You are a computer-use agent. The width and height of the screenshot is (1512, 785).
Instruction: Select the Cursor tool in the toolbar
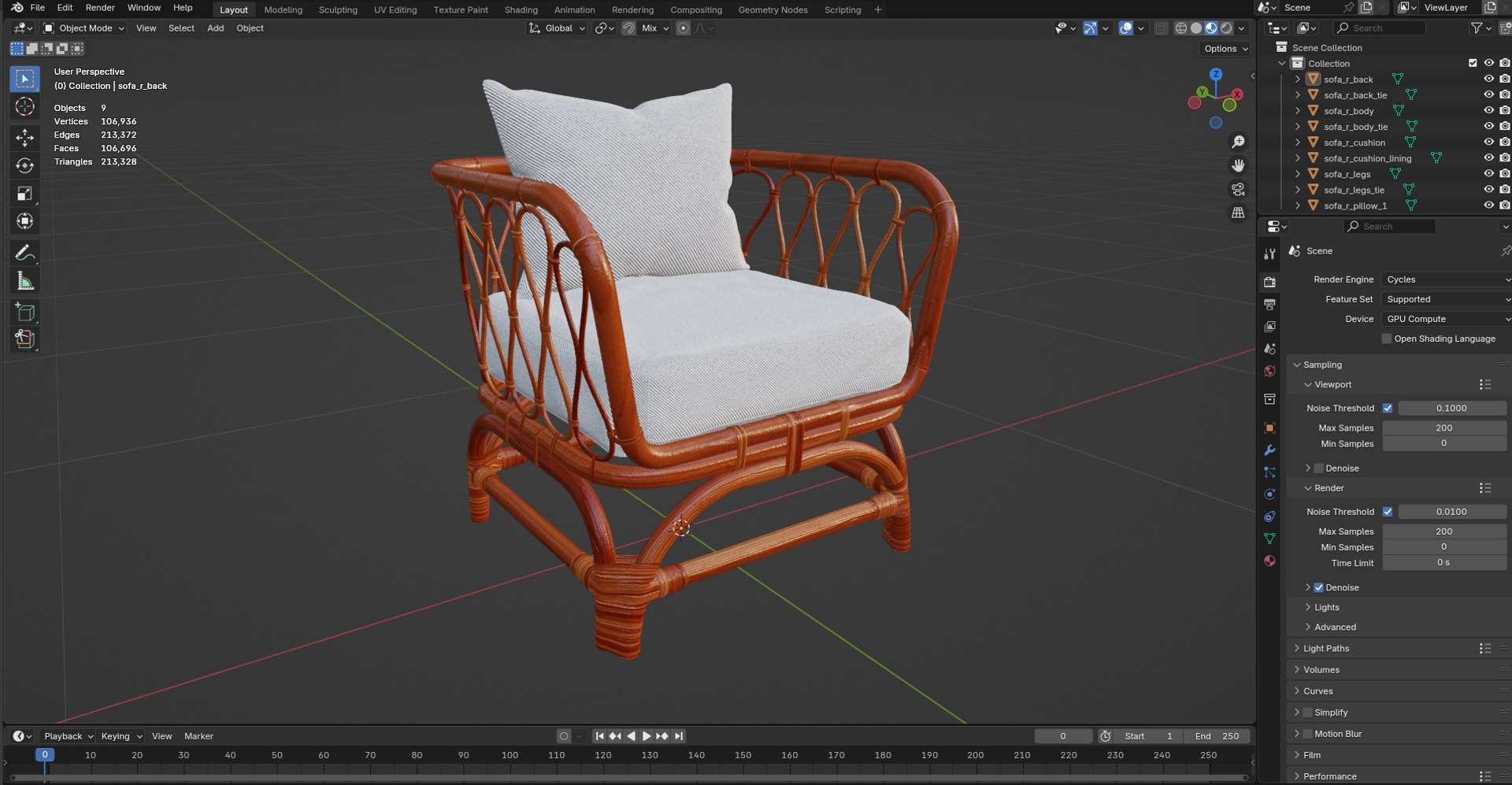(x=24, y=106)
